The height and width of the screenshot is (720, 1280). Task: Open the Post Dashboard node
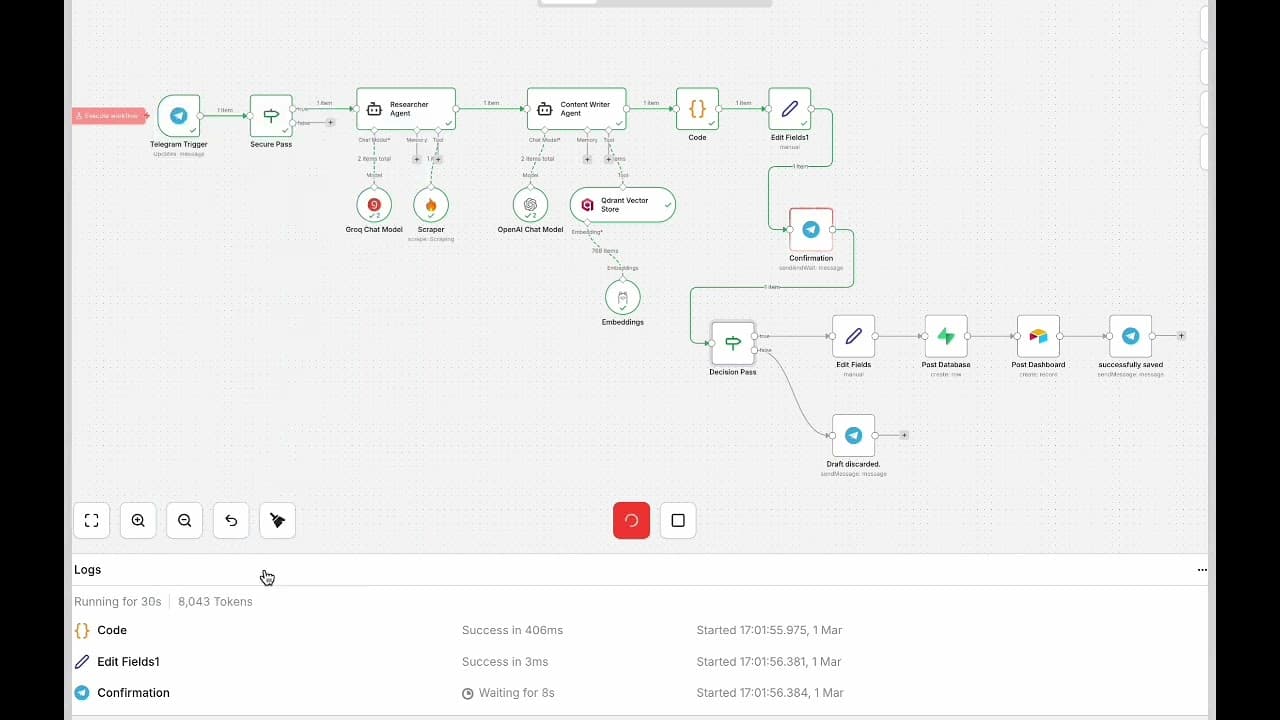tap(1038, 336)
